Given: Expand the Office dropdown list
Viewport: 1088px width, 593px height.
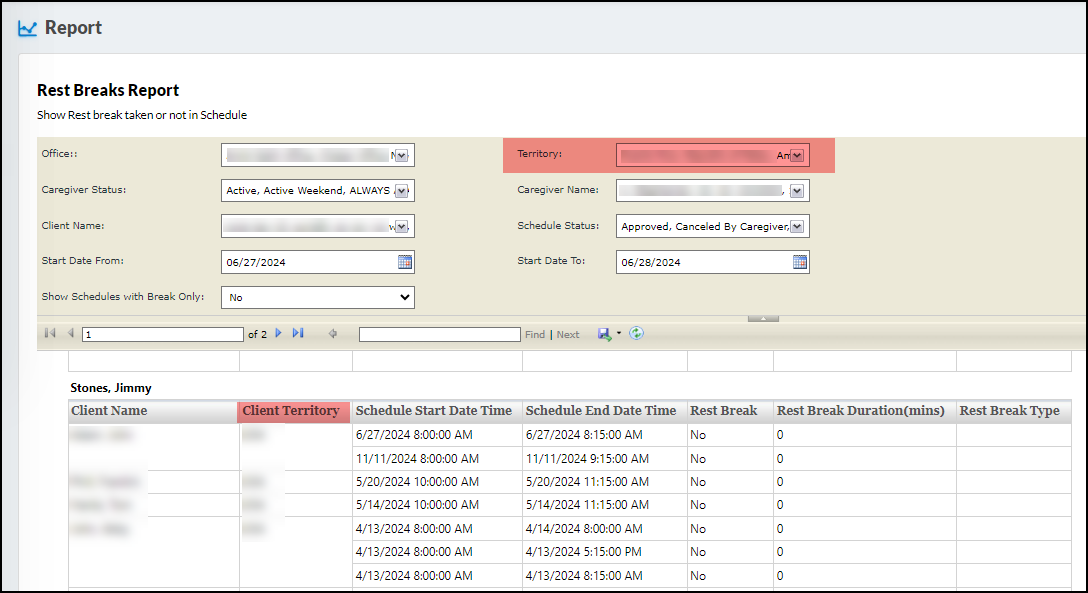Looking at the screenshot, I should point(401,156).
